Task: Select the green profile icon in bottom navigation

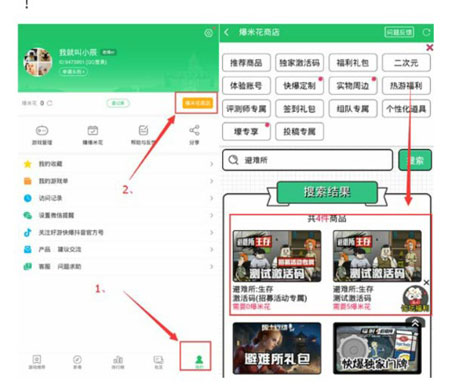Action: 199,359
